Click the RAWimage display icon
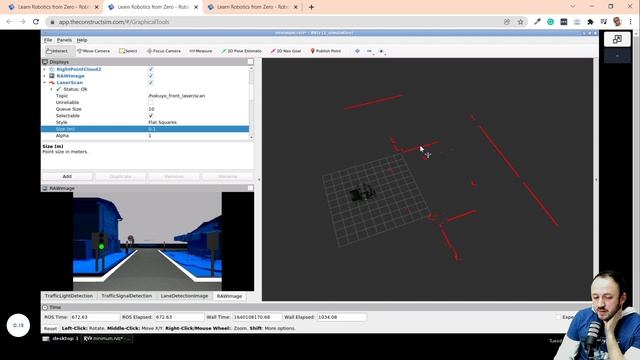Image resolution: width=640 pixels, height=360 pixels. coord(52,76)
